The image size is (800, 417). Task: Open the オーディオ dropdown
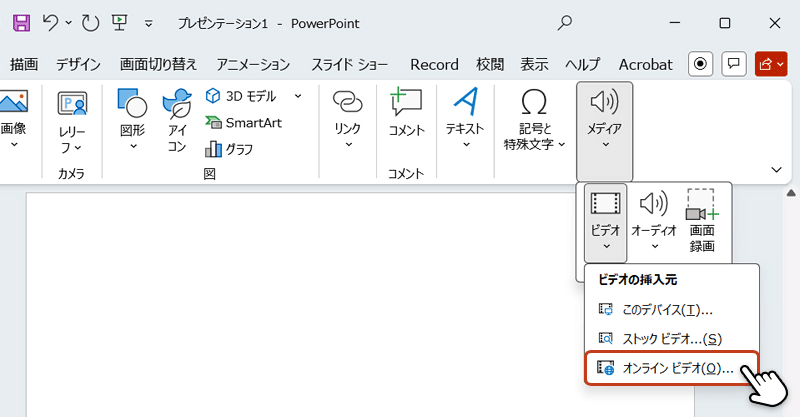[654, 222]
